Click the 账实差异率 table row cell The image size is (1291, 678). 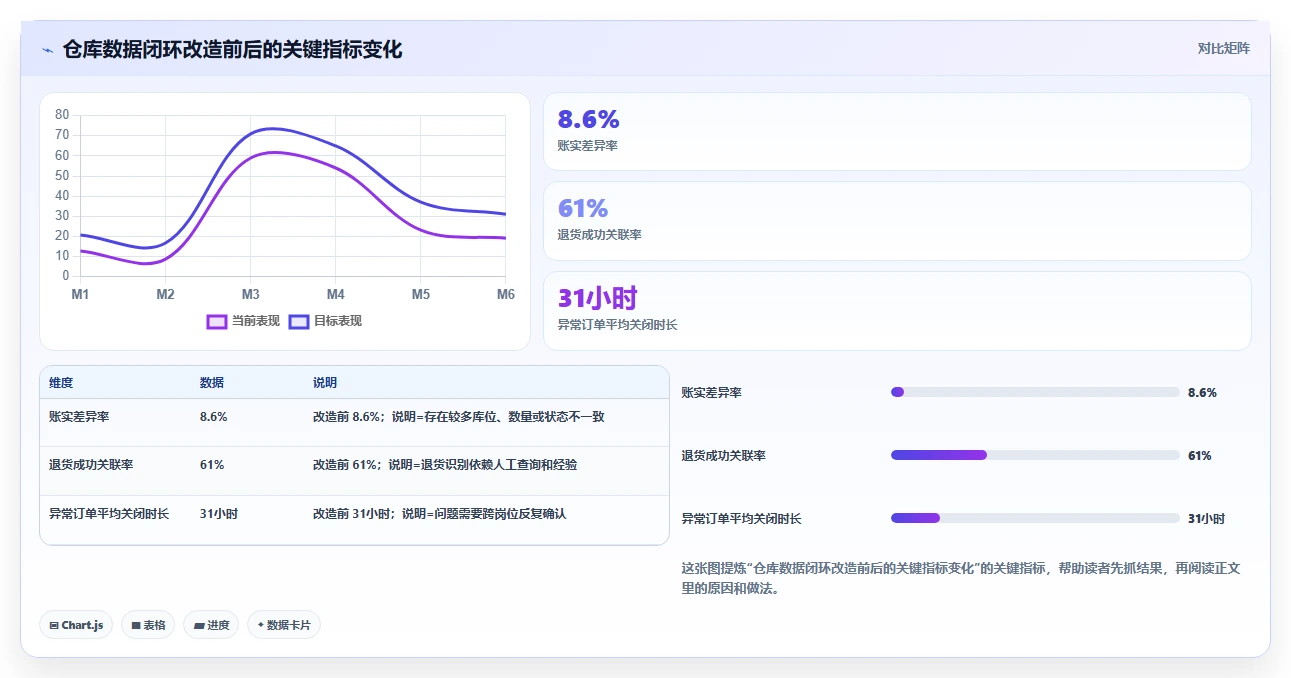coord(79,417)
